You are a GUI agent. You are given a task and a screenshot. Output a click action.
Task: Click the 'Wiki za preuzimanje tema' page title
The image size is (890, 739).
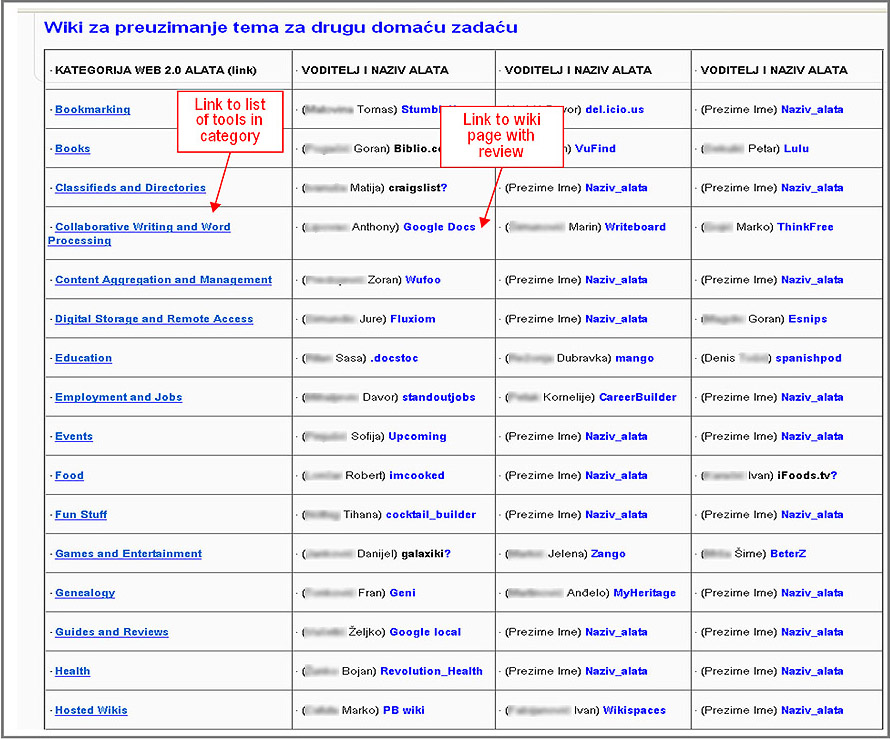pyautogui.click(x=280, y=28)
